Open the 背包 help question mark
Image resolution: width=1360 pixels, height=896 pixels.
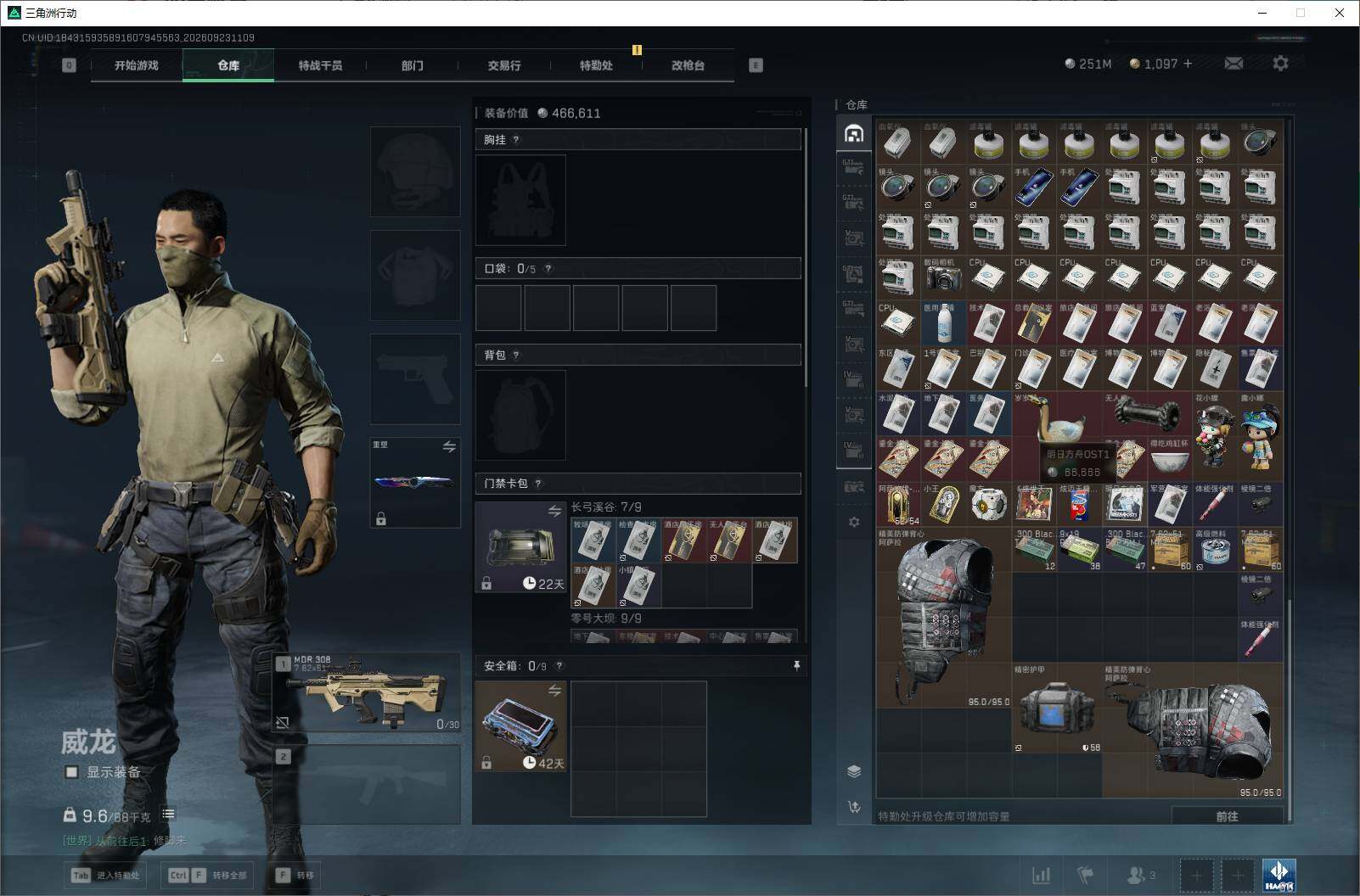tap(516, 356)
